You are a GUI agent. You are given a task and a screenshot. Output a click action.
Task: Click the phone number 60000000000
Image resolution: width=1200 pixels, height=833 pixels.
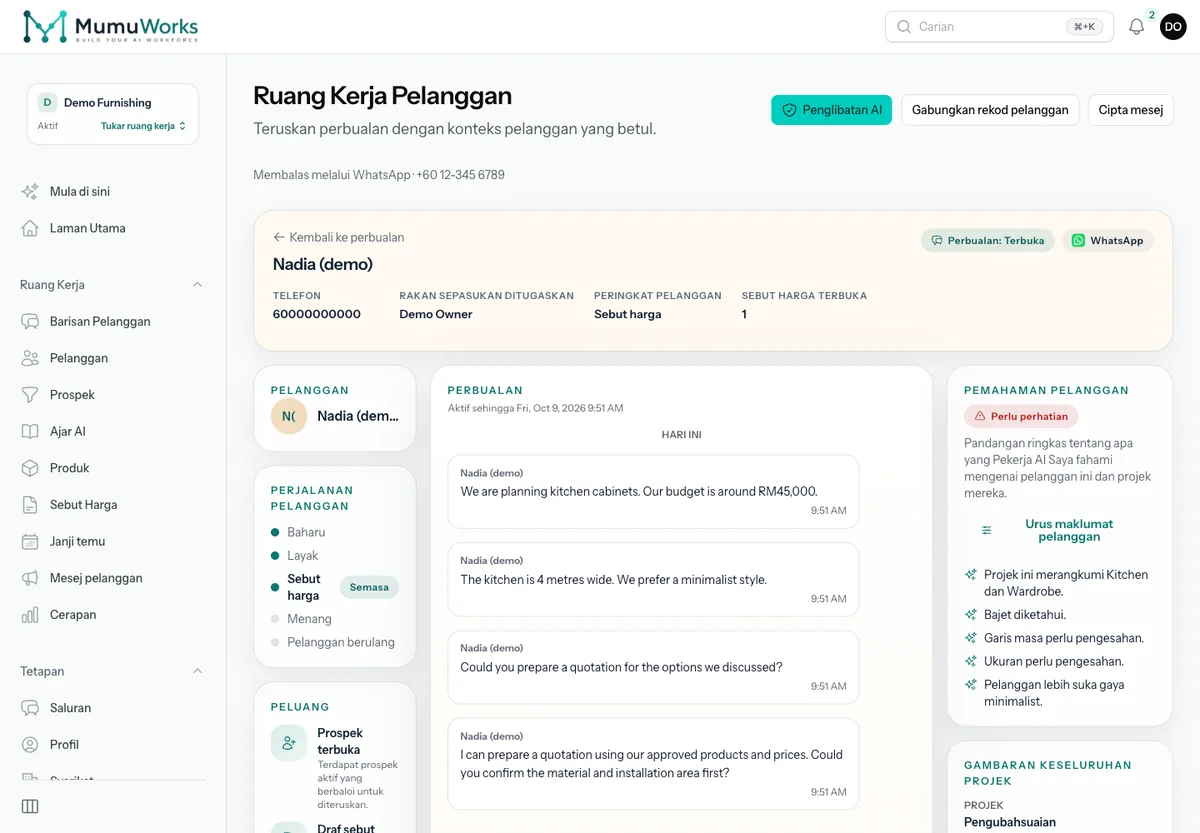pos(317,314)
